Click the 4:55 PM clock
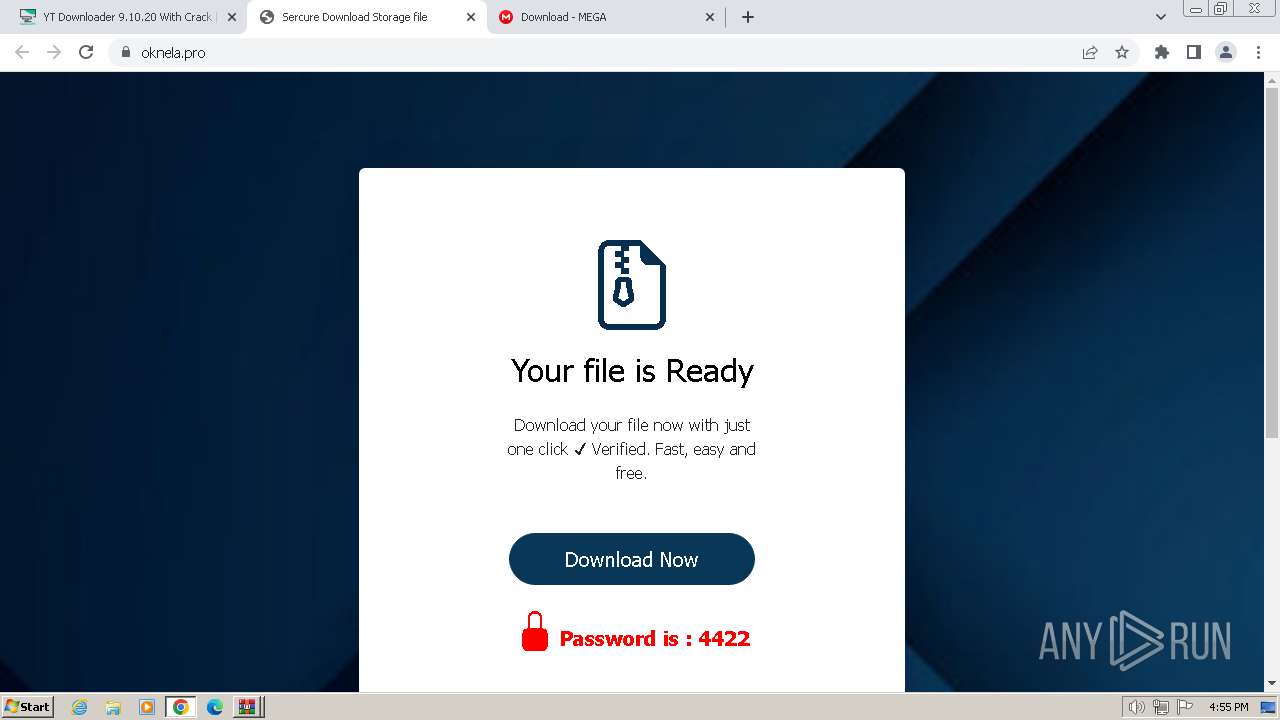The image size is (1280, 720). coord(1228,707)
